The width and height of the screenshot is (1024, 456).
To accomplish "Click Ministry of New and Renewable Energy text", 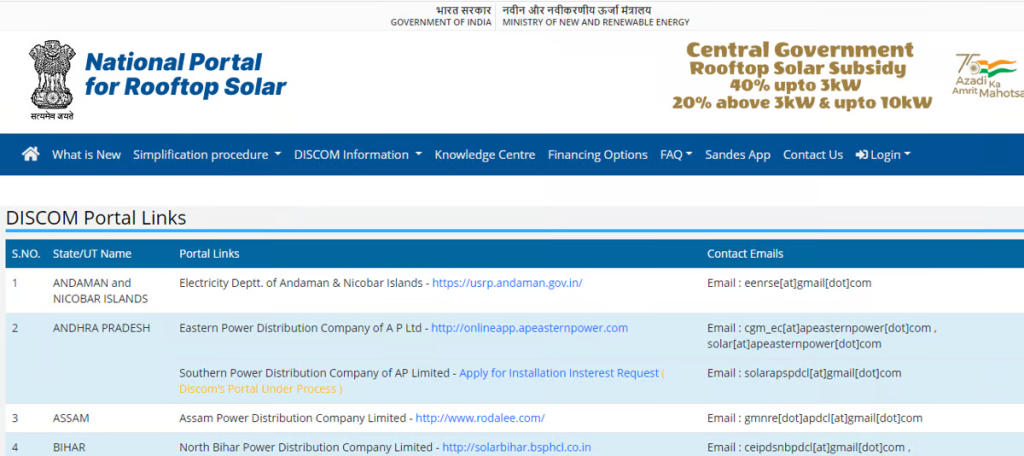I will click(596, 22).
